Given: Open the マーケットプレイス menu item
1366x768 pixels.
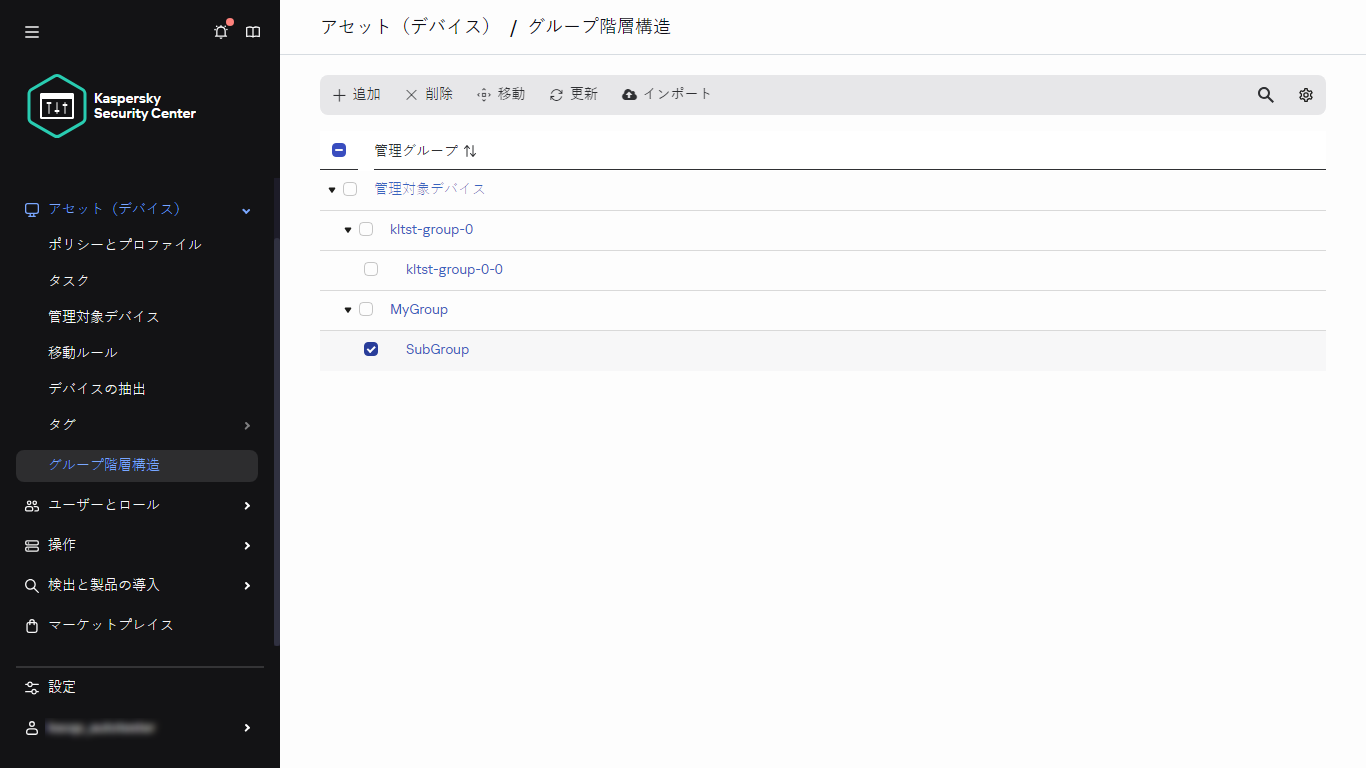Looking at the screenshot, I should tap(110, 624).
